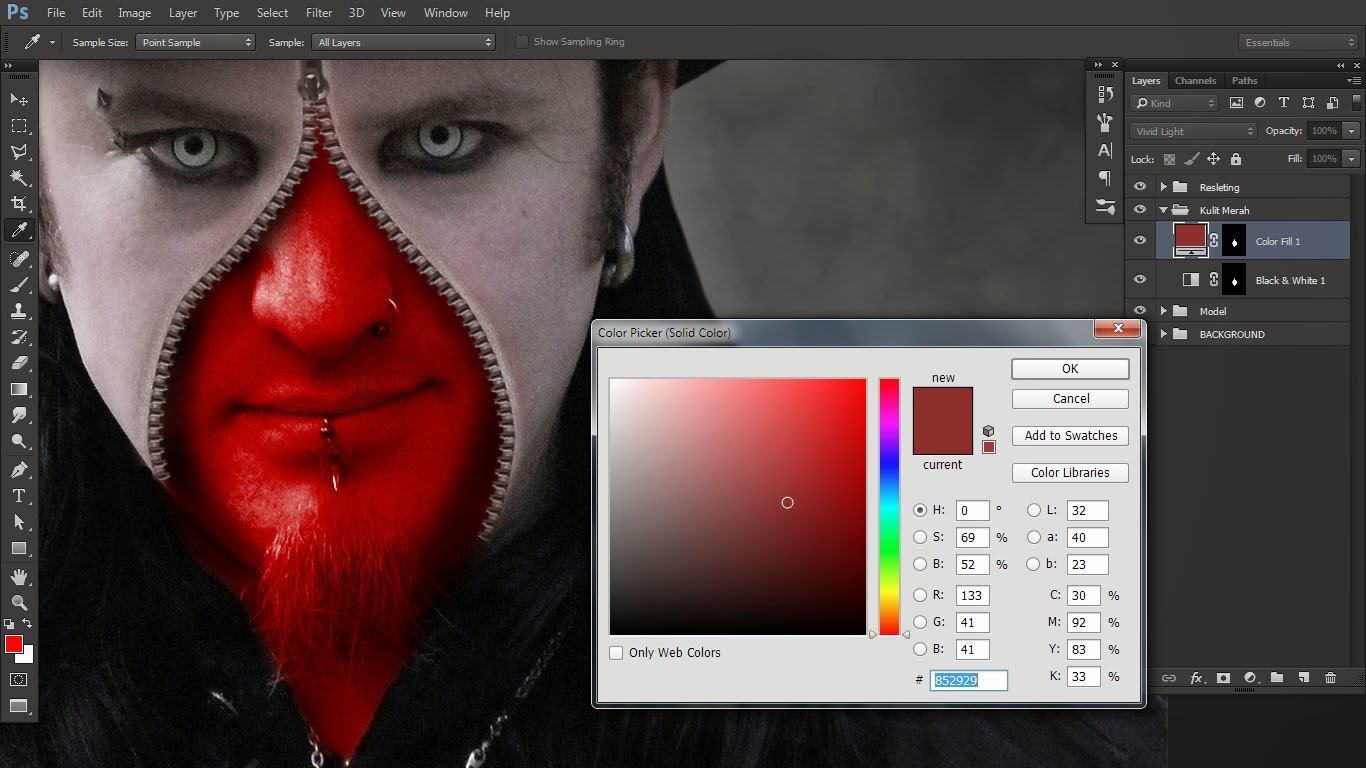This screenshot has width=1366, height=768.
Task: Select the S saturation radio button
Action: [x=920, y=537]
